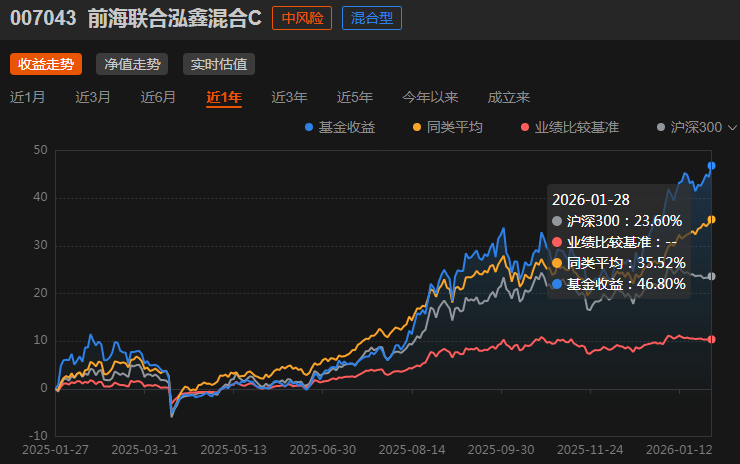Open the 实时估值 tab
Viewport: 740px width, 464px height.
(x=219, y=64)
